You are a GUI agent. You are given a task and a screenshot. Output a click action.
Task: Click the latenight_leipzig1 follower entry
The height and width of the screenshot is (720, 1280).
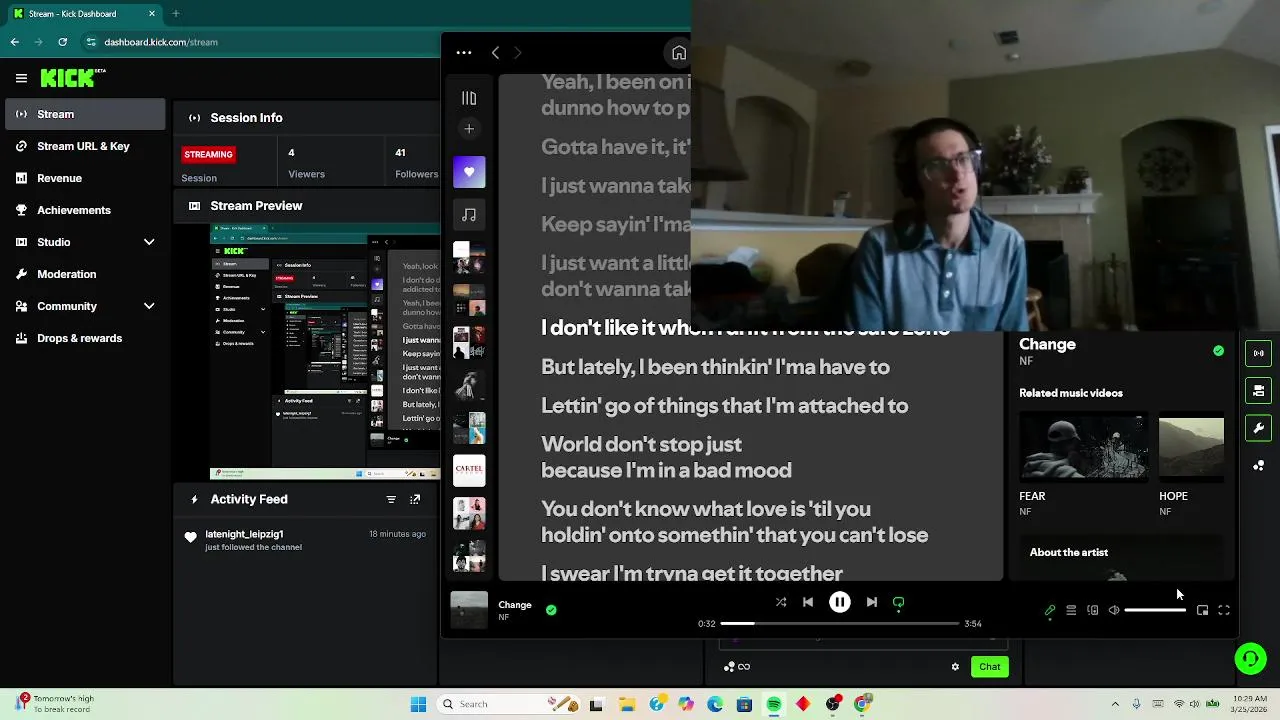pyautogui.click(x=307, y=540)
